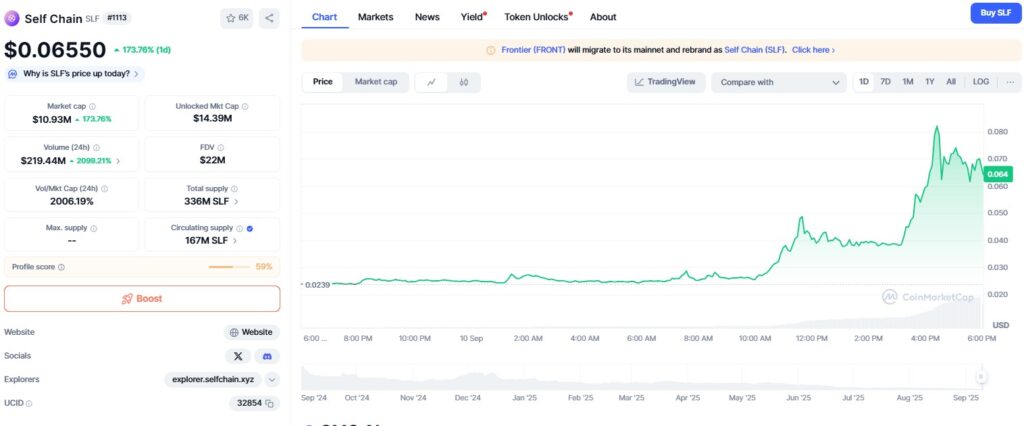Copy the UCID 32854 using copy icon
This screenshot has height=426, width=1024.
click(269, 403)
